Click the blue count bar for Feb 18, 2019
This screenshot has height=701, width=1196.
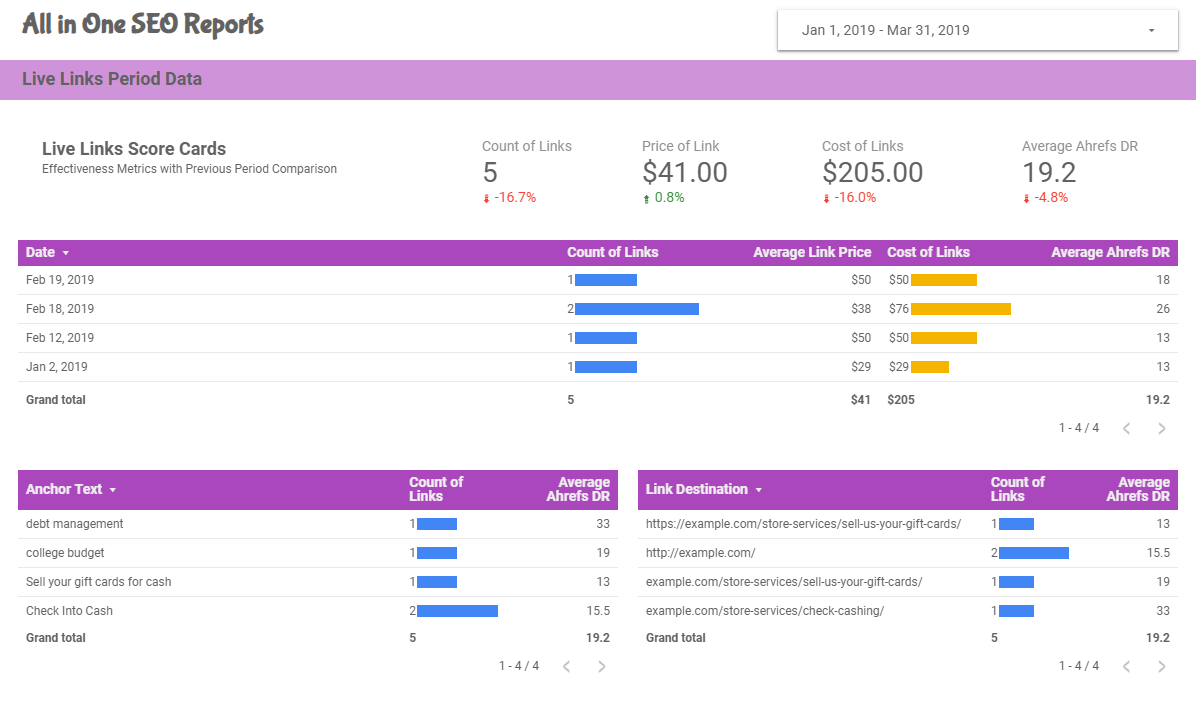coord(637,309)
